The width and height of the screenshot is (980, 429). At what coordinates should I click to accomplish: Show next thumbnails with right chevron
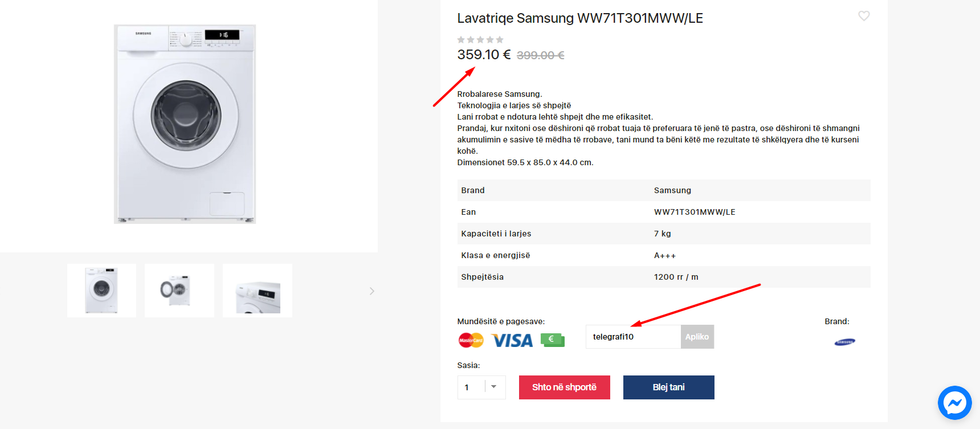click(x=372, y=291)
